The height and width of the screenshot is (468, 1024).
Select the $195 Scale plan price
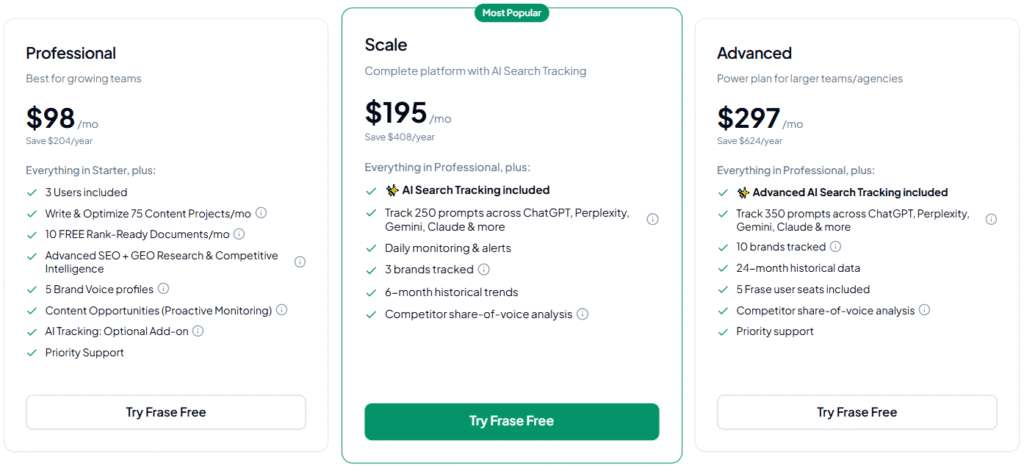pos(396,113)
